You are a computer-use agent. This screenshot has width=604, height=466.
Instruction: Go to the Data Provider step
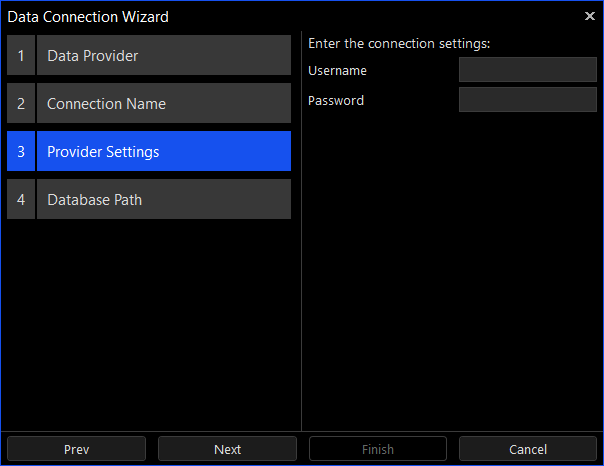(x=164, y=56)
